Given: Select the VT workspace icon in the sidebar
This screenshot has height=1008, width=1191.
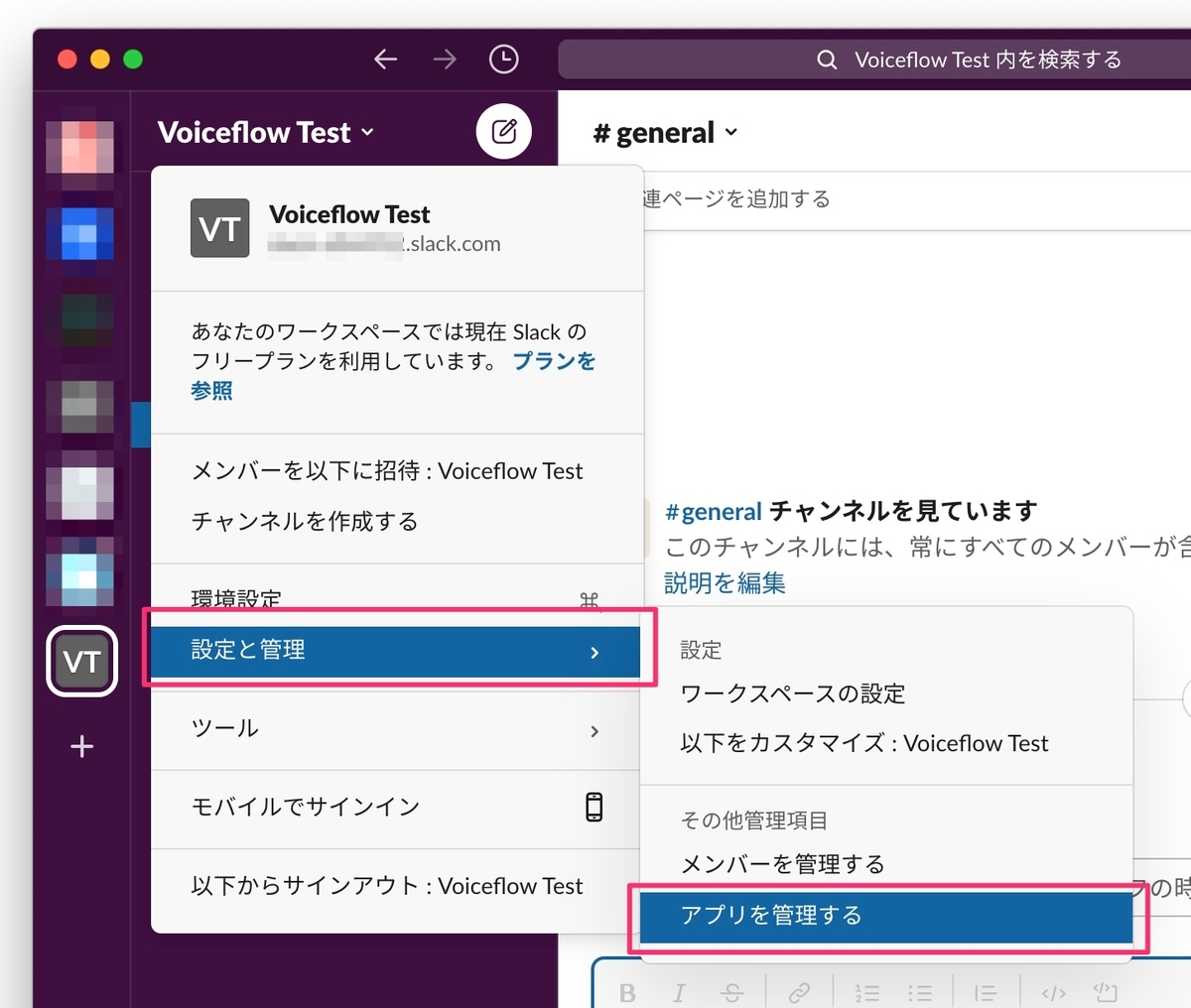Looking at the screenshot, I should tap(81, 661).
